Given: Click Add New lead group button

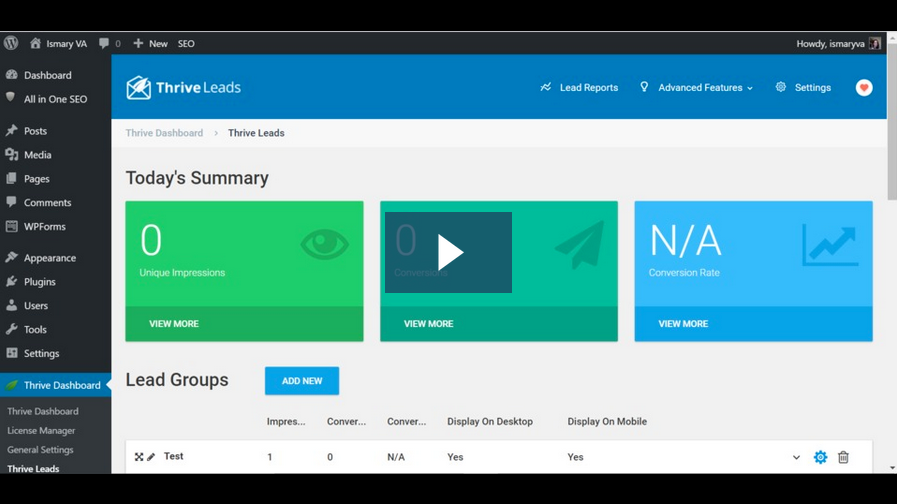Looking at the screenshot, I should [x=302, y=381].
